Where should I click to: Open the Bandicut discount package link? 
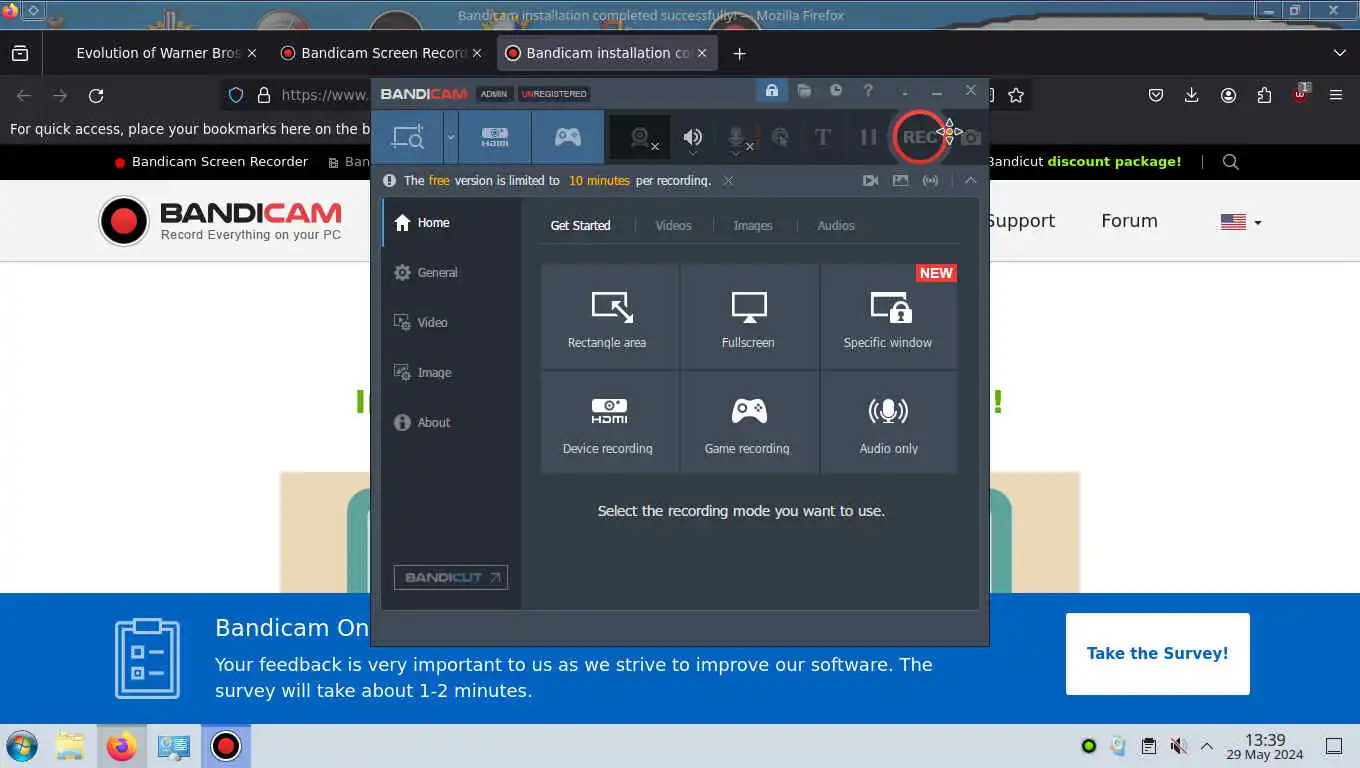[1084, 162]
